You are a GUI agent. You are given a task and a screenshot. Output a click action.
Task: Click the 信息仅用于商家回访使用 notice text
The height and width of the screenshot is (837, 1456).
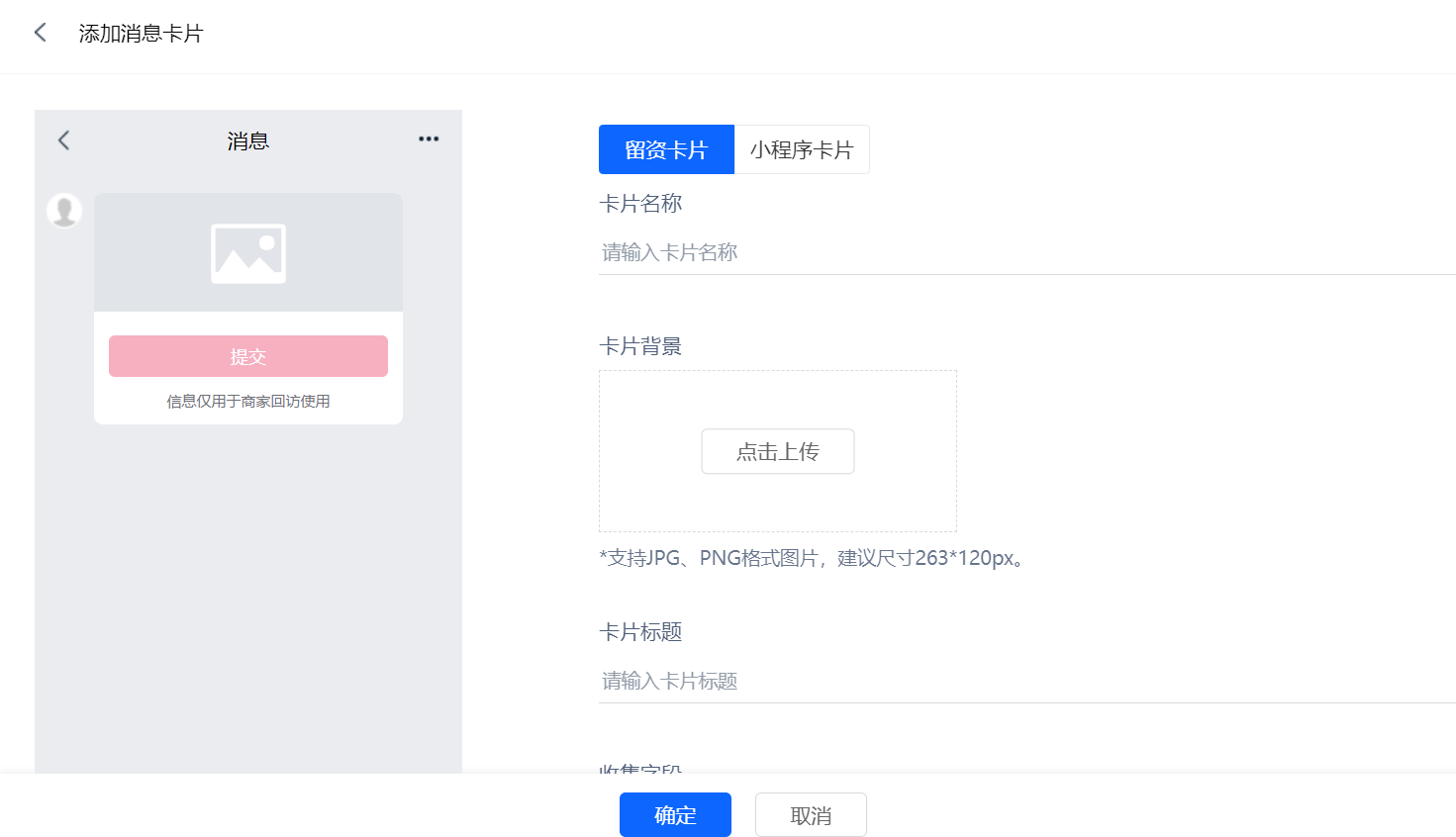248,401
